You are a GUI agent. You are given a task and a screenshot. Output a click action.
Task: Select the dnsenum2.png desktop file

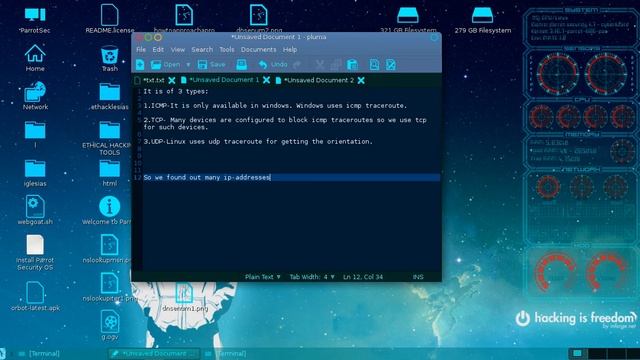[x=259, y=18]
